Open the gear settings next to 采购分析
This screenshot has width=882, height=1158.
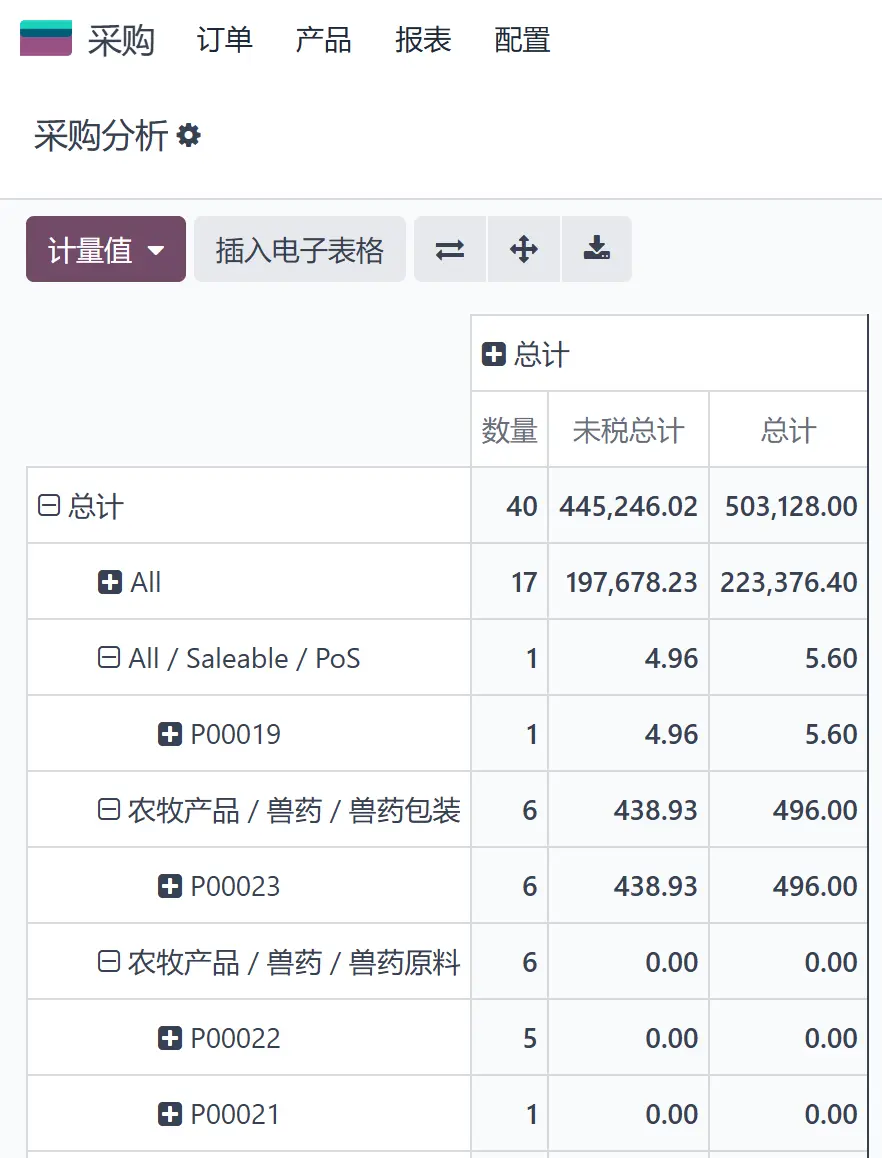(x=189, y=136)
